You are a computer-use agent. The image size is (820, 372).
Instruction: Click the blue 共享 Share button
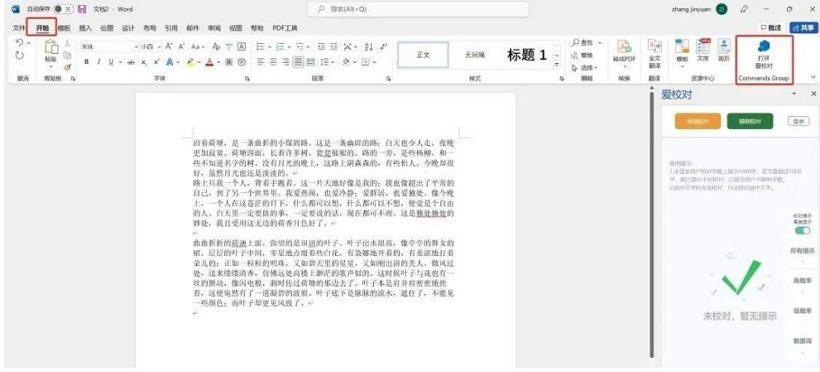click(x=804, y=28)
